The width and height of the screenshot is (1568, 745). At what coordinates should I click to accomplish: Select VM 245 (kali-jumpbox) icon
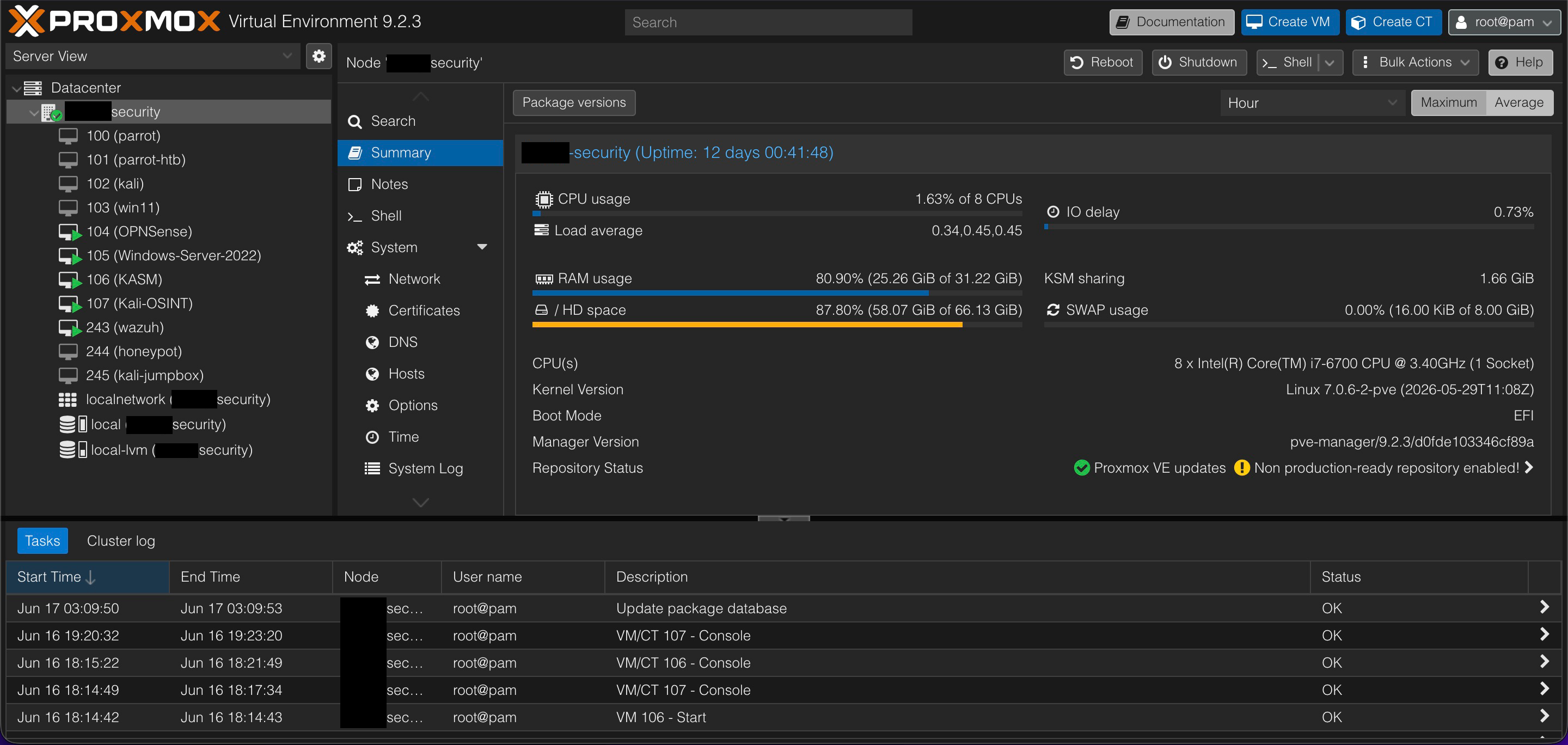pyautogui.click(x=68, y=376)
